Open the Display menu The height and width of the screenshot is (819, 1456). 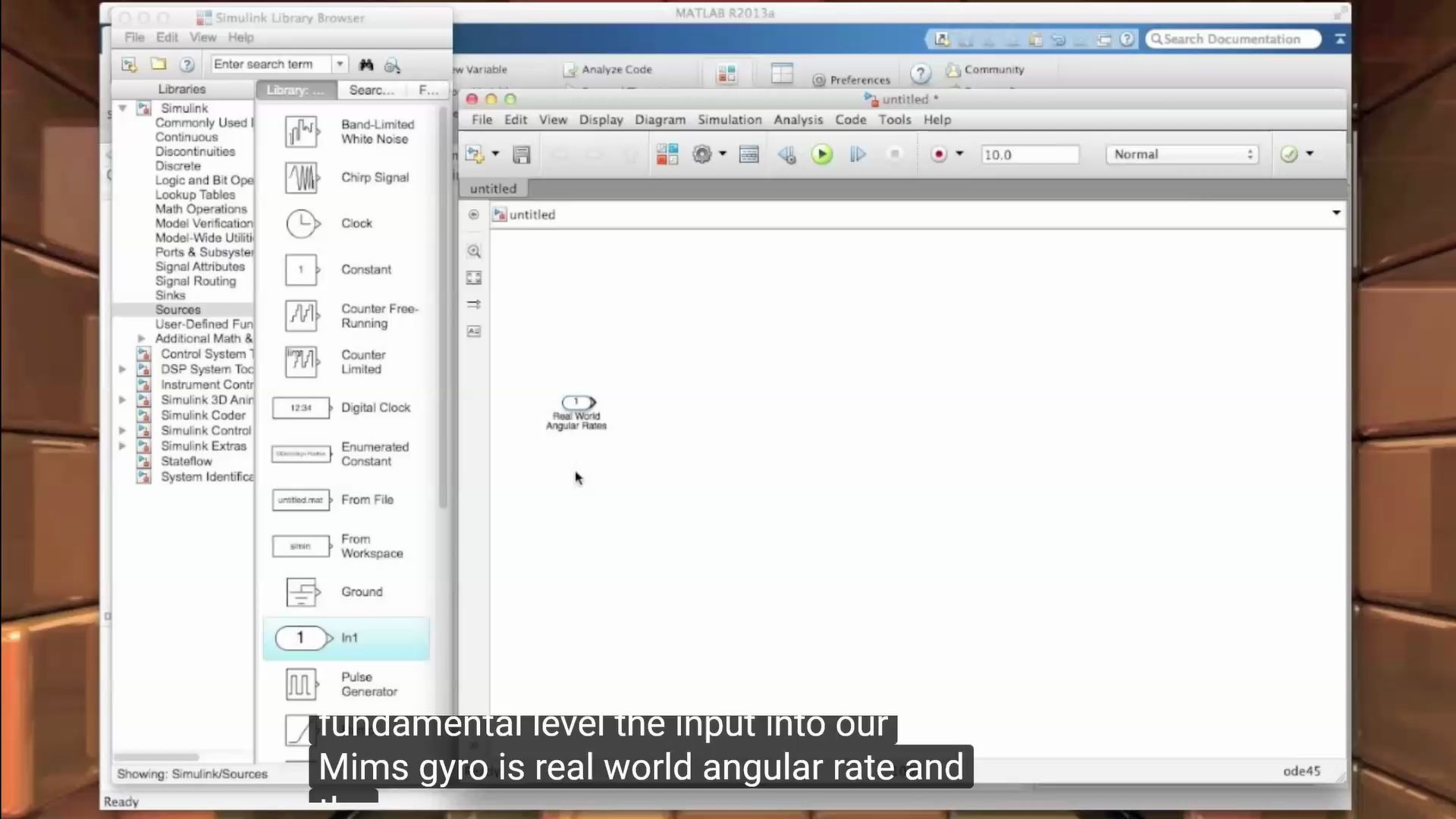tap(601, 120)
